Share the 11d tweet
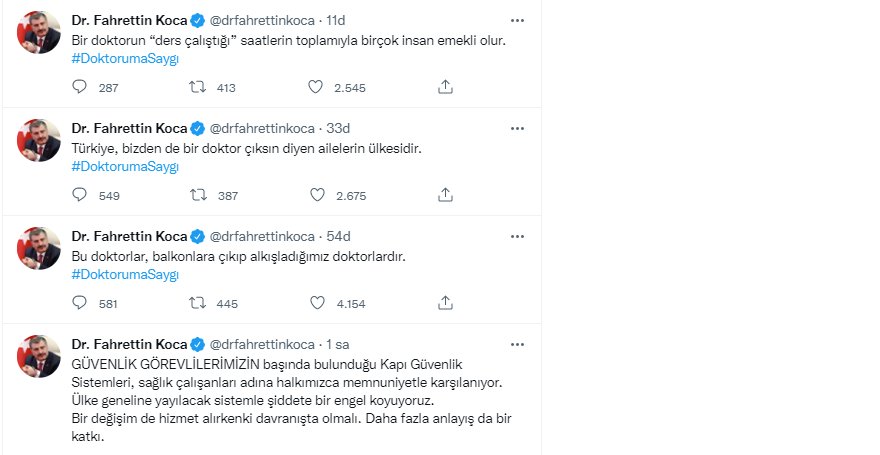 [446, 87]
